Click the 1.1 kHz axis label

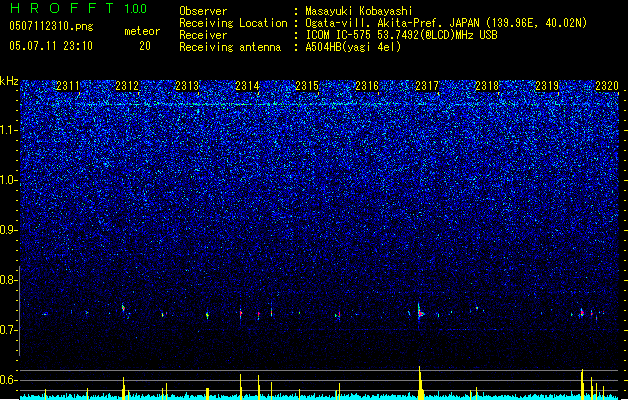click(x=8, y=130)
